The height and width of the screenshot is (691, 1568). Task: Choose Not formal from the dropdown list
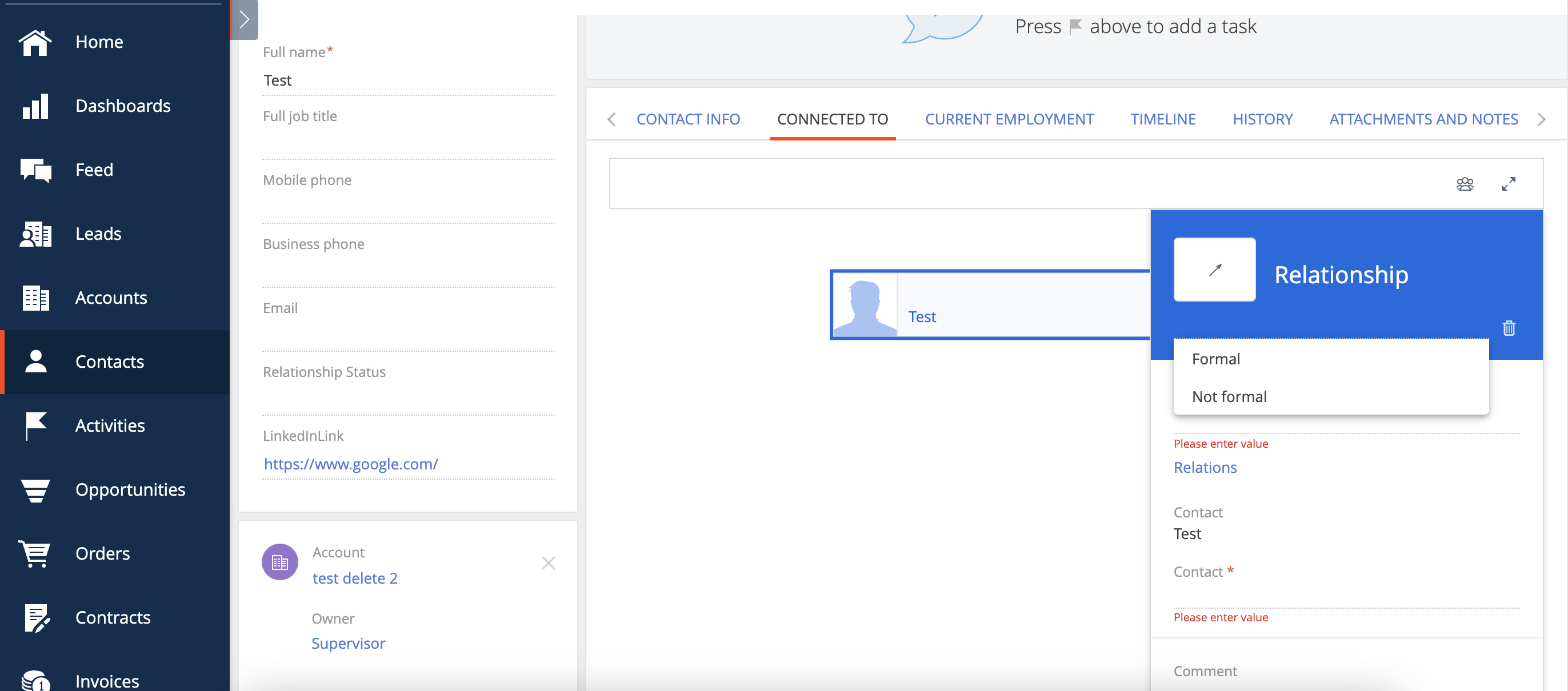(1331, 396)
